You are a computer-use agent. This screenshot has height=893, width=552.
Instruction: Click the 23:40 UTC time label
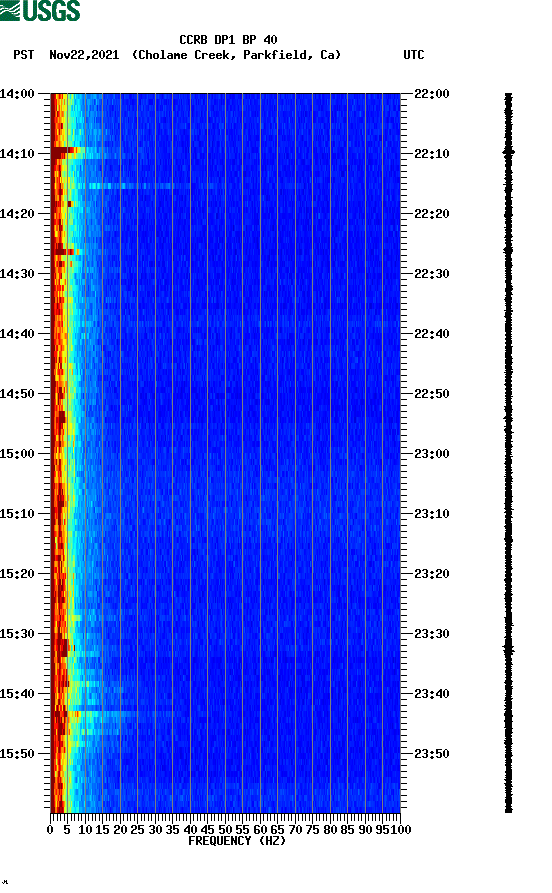pyautogui.click(x=432, y=694)
